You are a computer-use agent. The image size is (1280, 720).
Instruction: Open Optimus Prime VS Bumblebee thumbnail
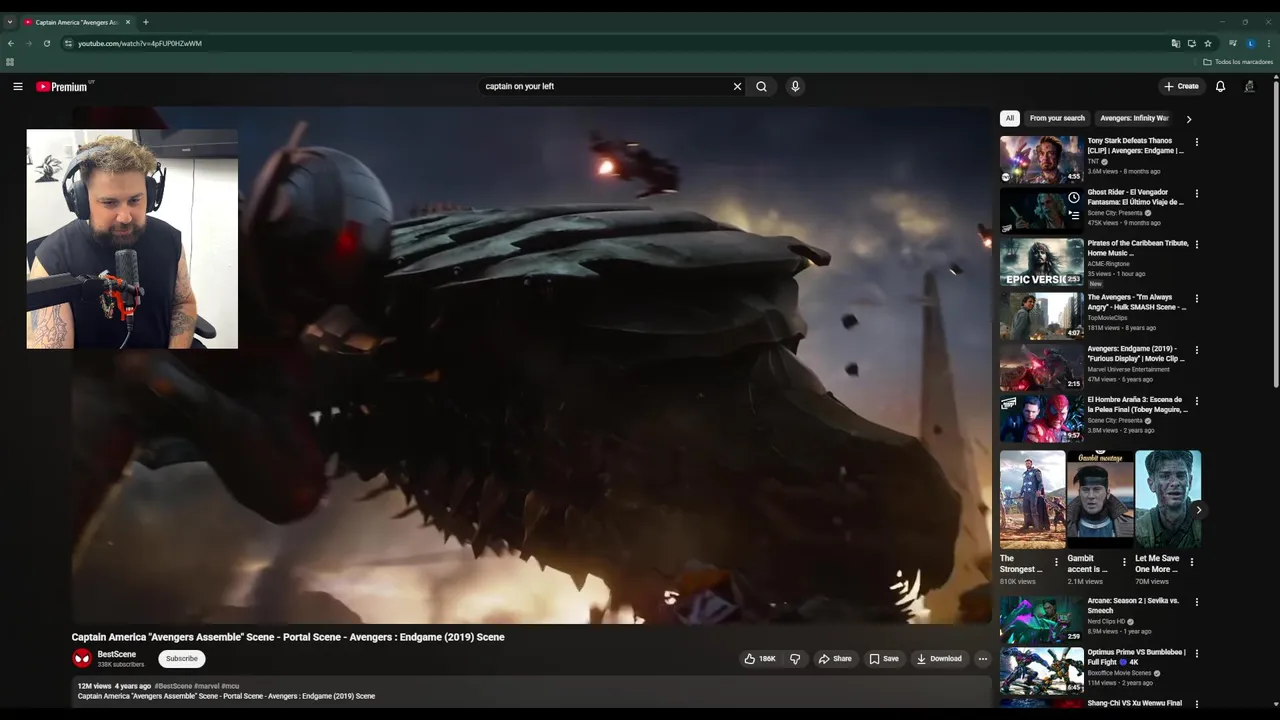point(1041,671)
